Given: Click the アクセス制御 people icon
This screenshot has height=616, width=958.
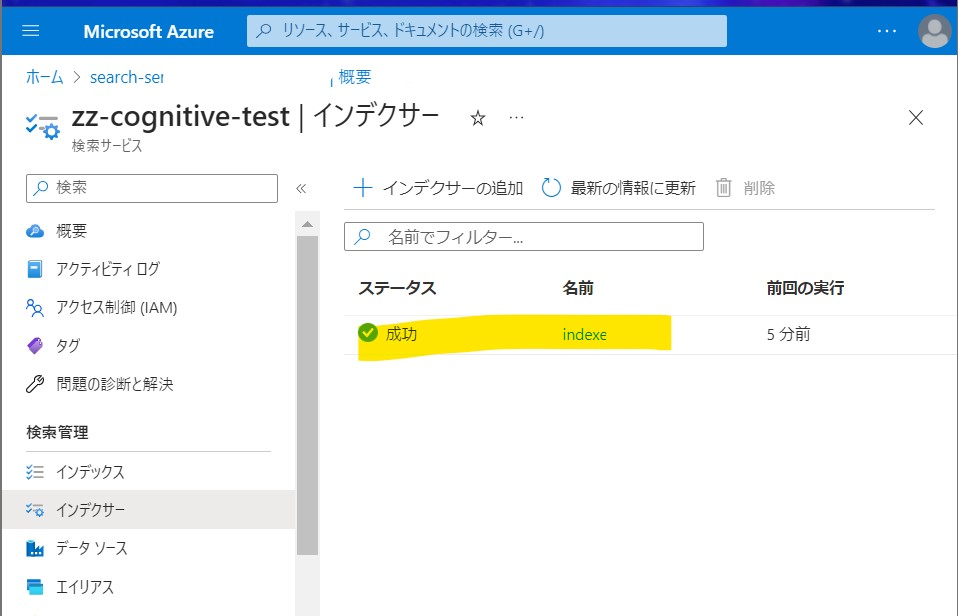Looking at the screenshot, I should click(x=35, y=307).
